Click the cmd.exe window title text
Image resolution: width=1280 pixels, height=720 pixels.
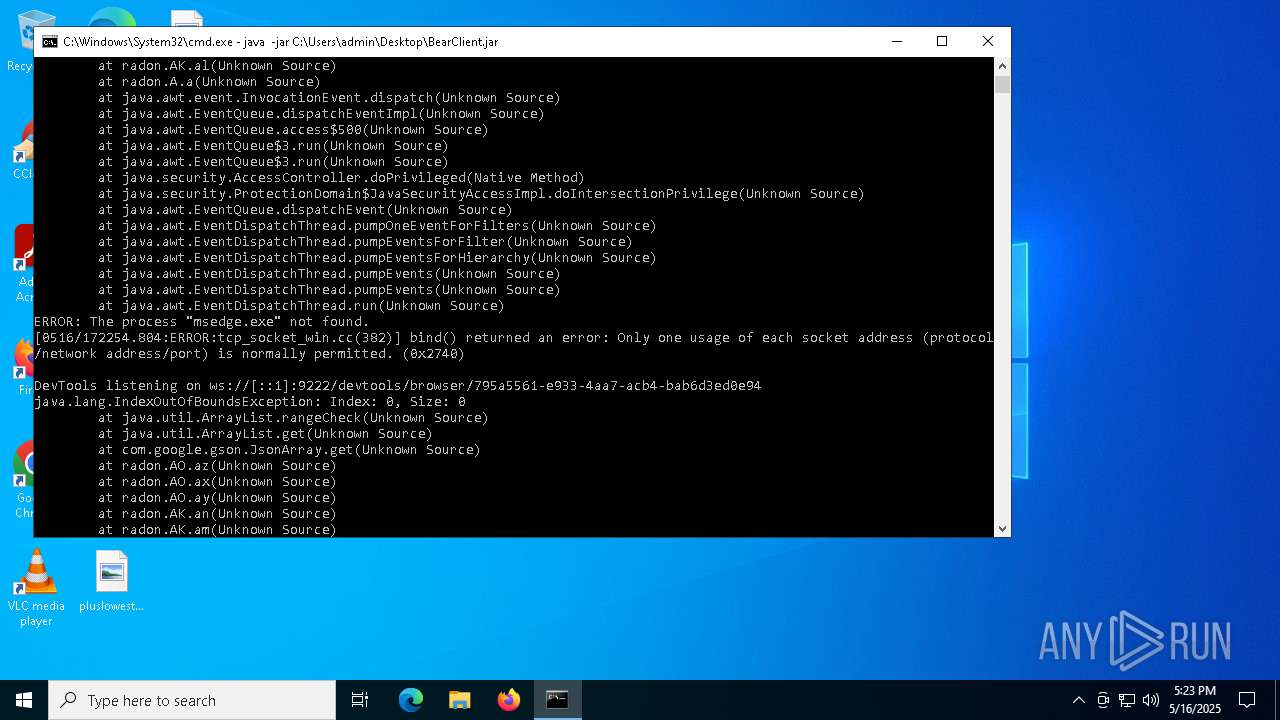(280, 42)
